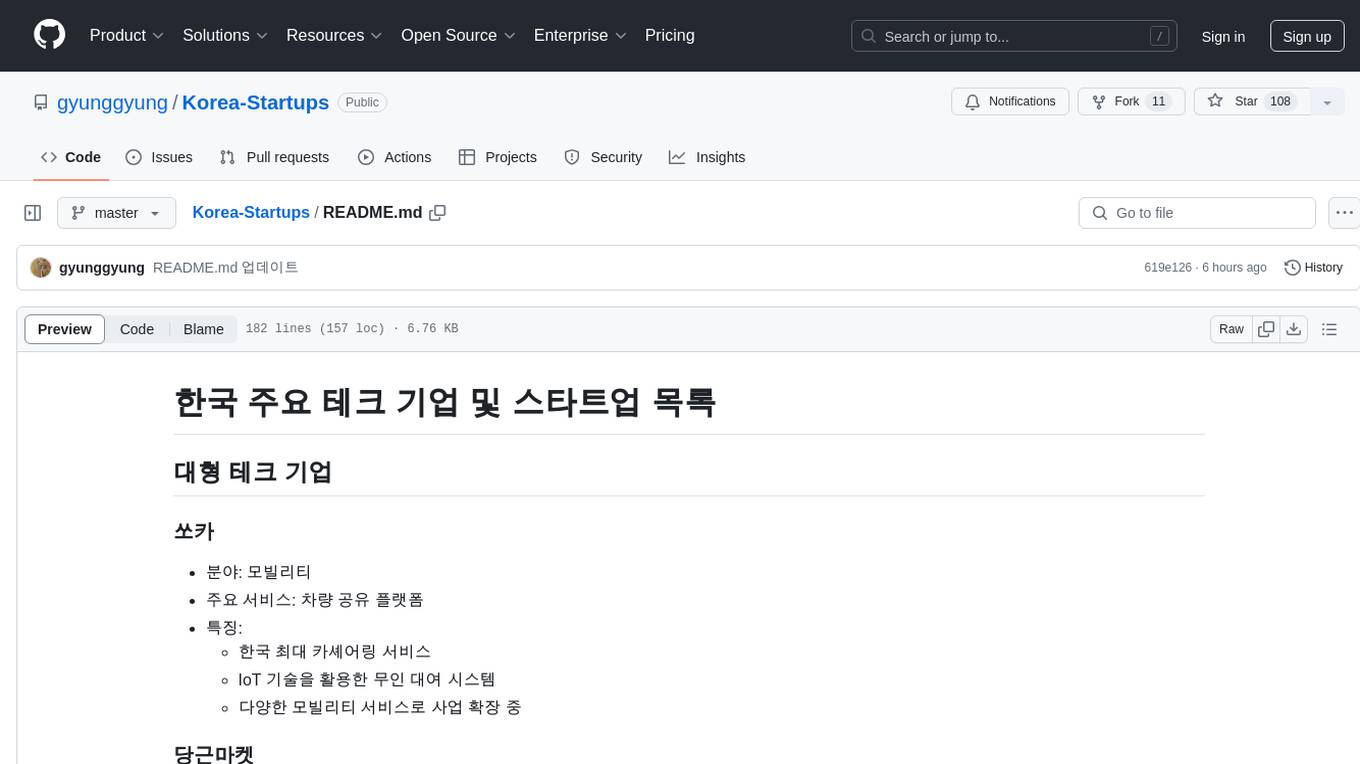Open the gyunggyung user profile
1360x764 pixels.
pos(112,102)
